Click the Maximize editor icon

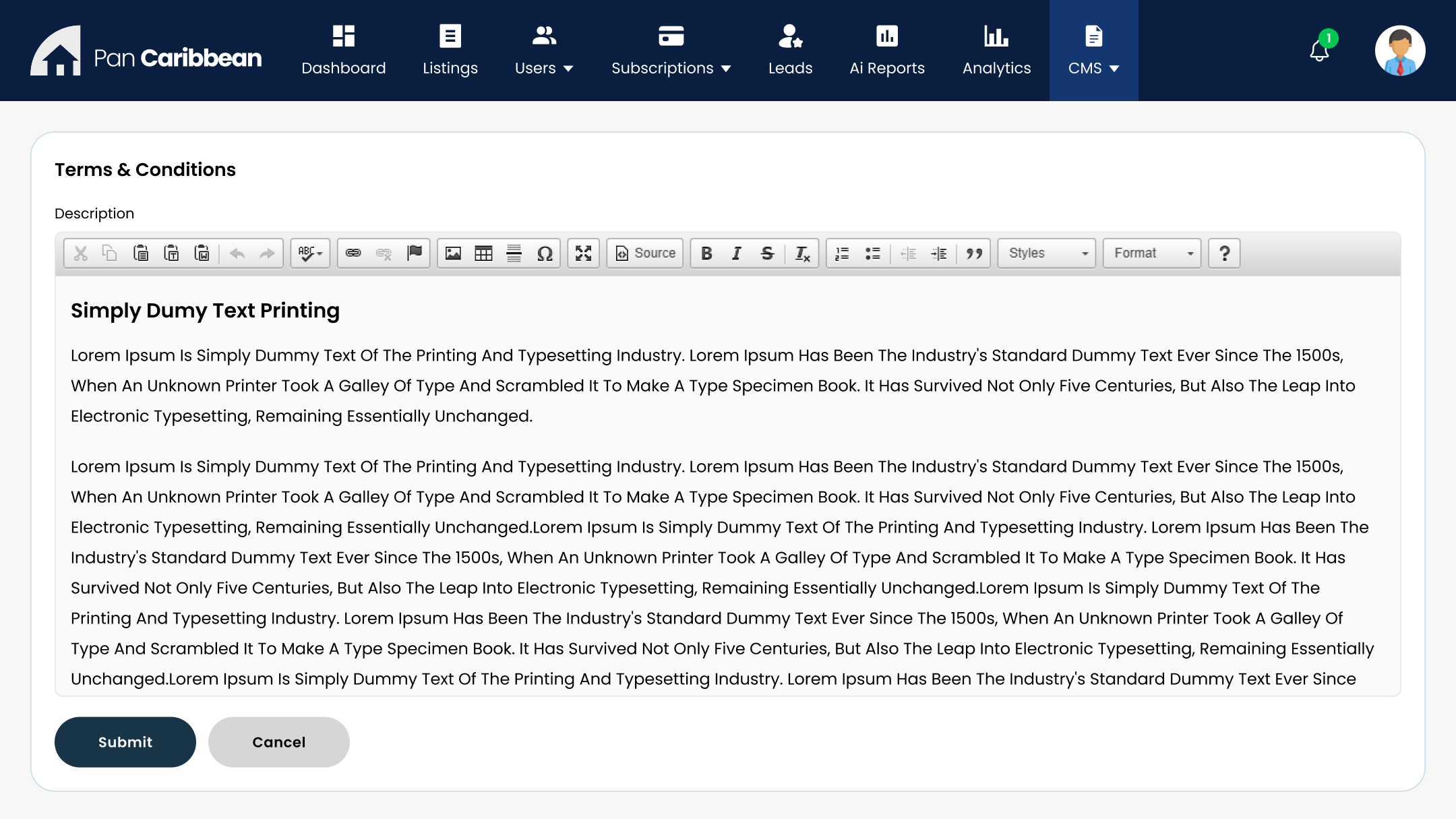pyautogui.click(x=583, y=253)
